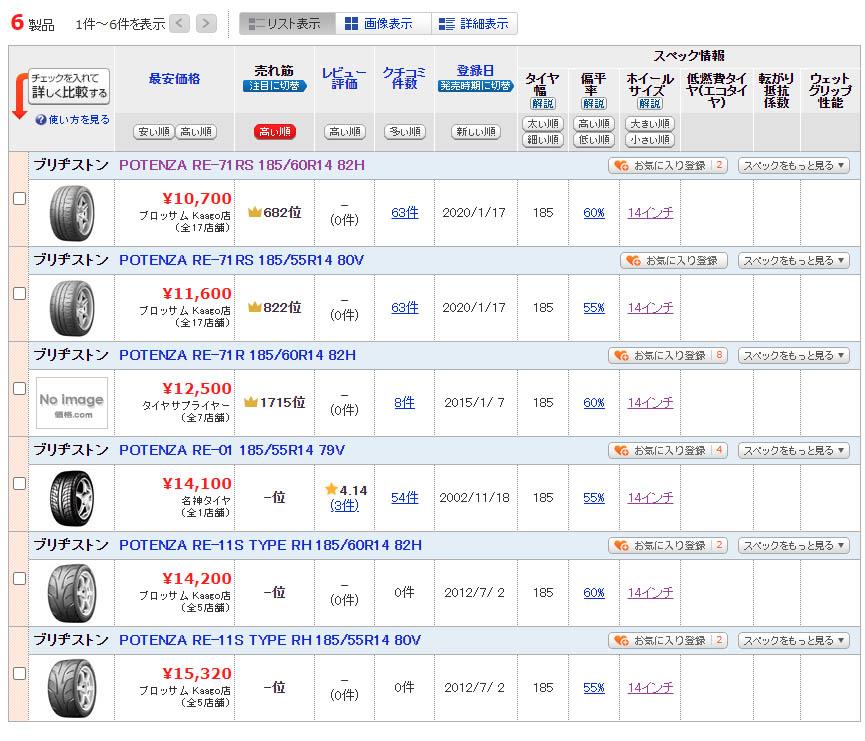Open 55% aspect link for RE-01
This screenshot has height=741, width=865.
[x=594, y=498]
